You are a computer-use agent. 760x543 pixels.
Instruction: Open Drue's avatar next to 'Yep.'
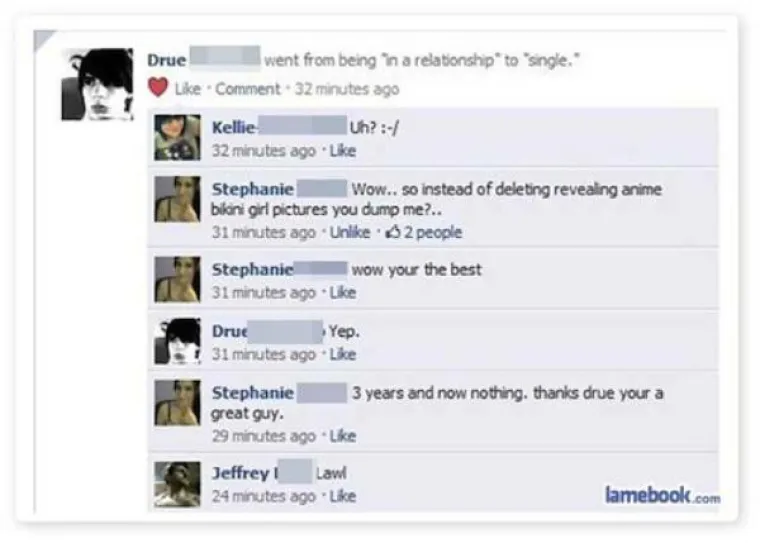click(x=177, y=341)
